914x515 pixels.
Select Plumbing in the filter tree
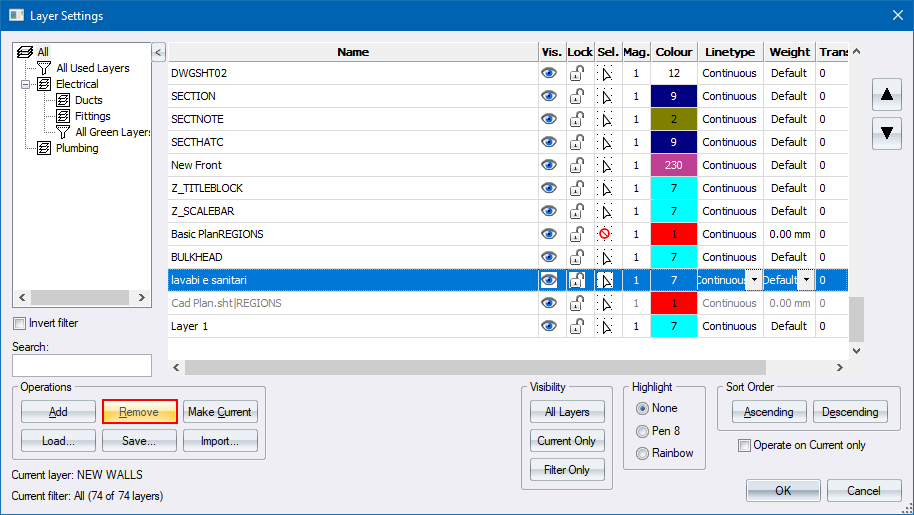[x=77, y=148]
